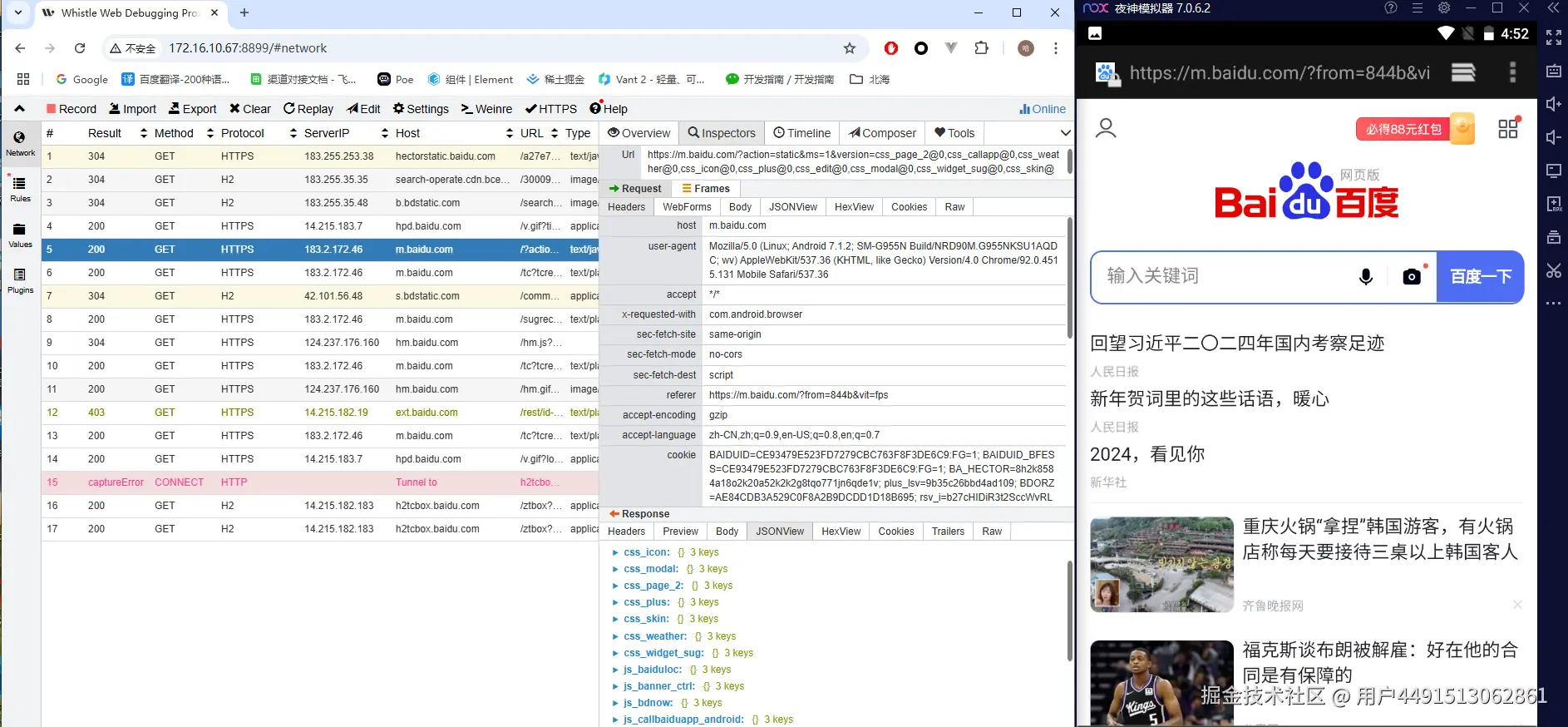Viewport: 1568px width, 727px height.
Task: Reload the Chrome page
Action: [80, 48]
